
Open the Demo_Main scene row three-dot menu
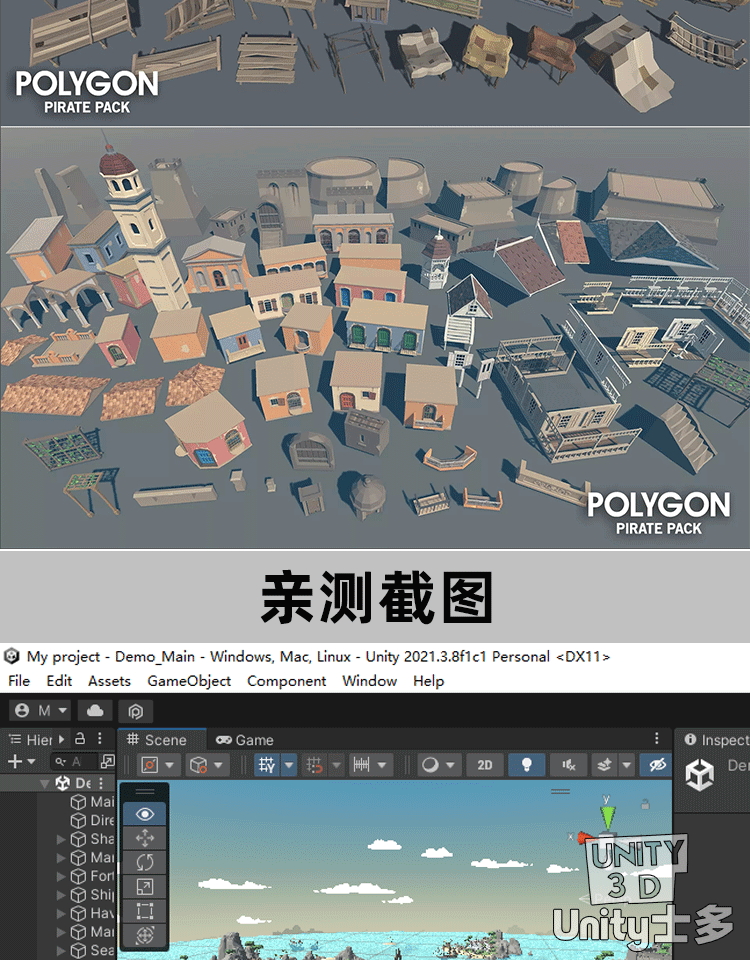pyautogui.click(x=101, y=783)
